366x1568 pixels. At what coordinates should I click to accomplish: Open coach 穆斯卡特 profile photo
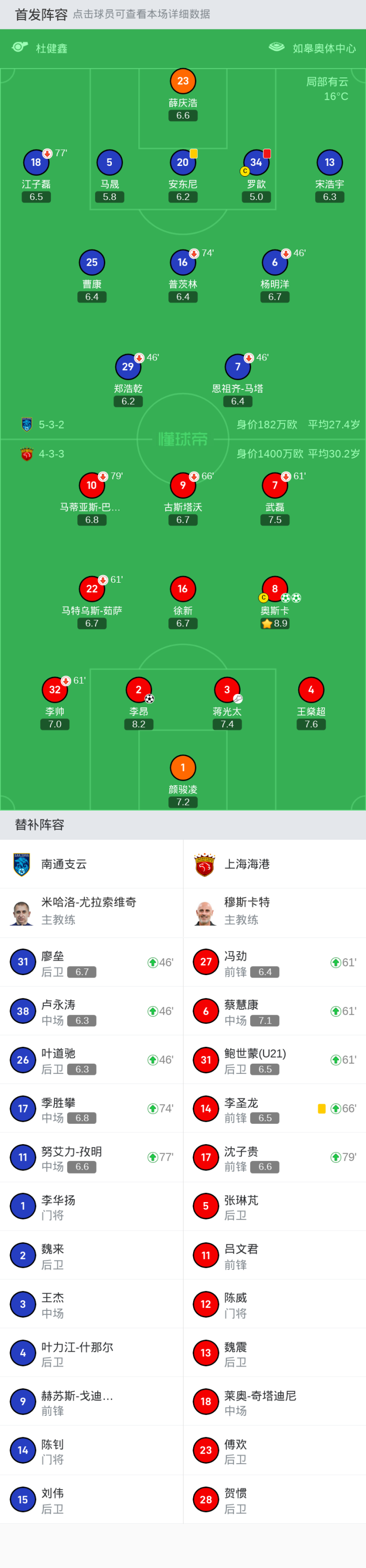pyautogui.click(x=205, y=913)
